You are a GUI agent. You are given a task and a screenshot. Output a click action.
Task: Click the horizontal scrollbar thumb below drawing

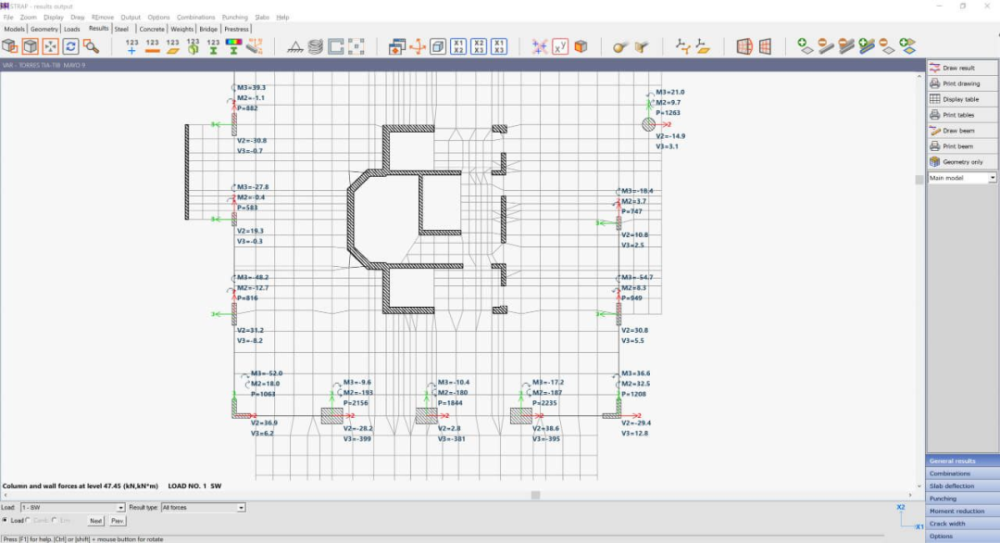point(535,495)
